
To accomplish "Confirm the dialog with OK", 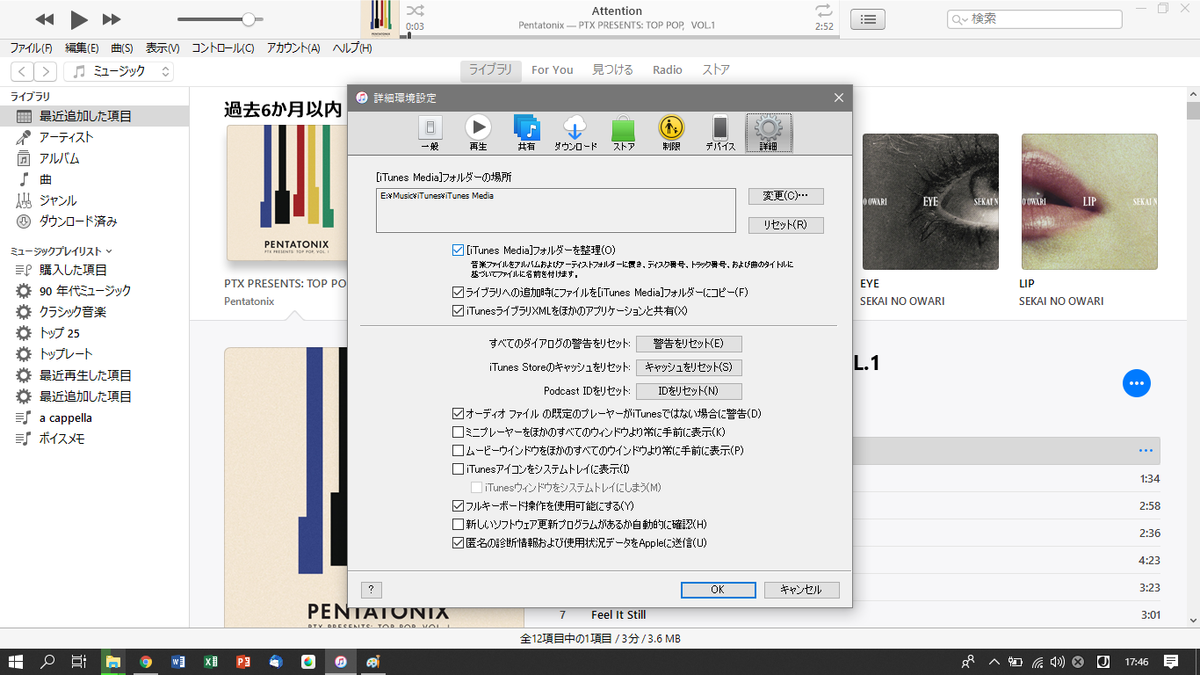I will pos(717,590).
